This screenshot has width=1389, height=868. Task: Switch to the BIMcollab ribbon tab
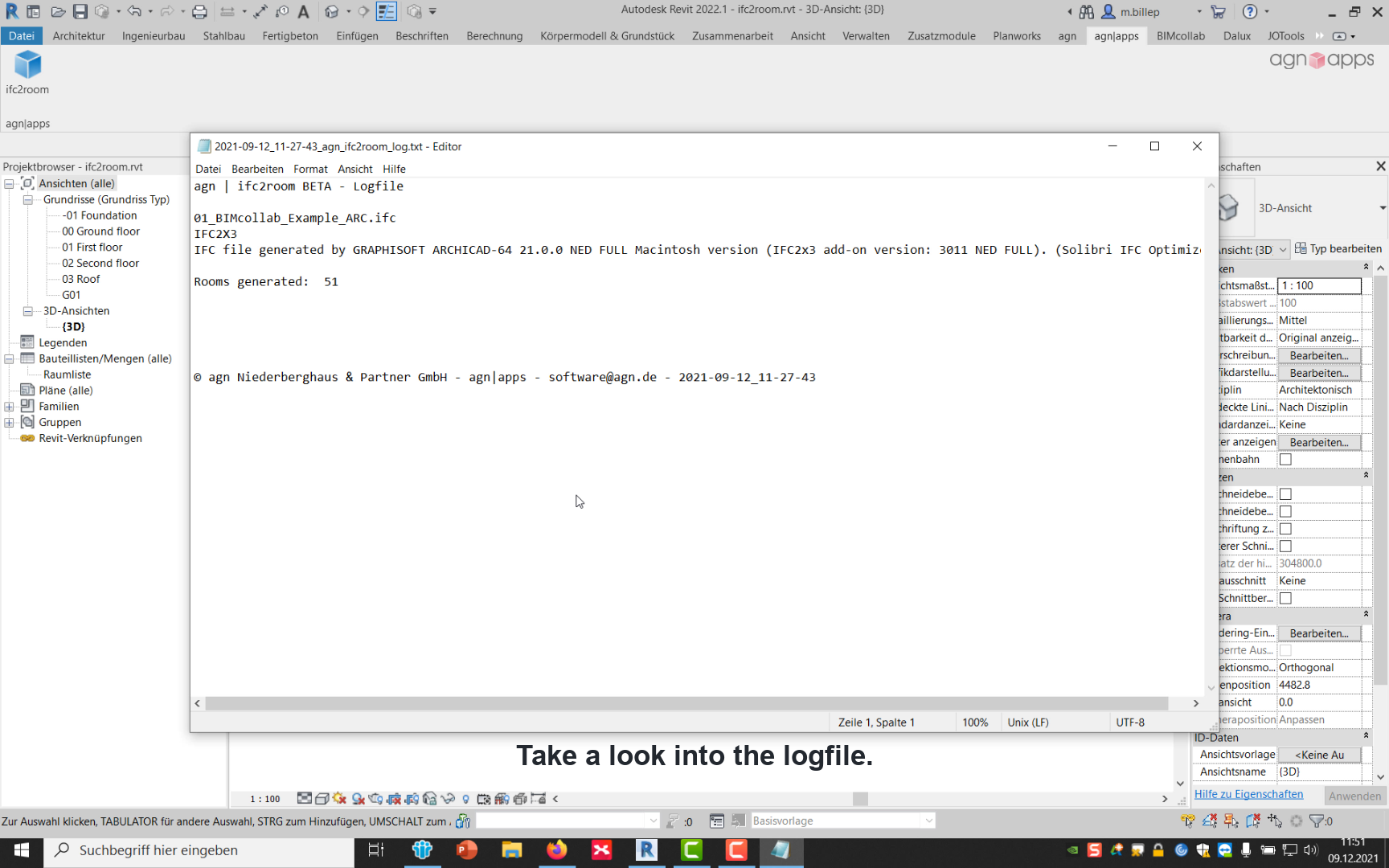point(1181,36)
